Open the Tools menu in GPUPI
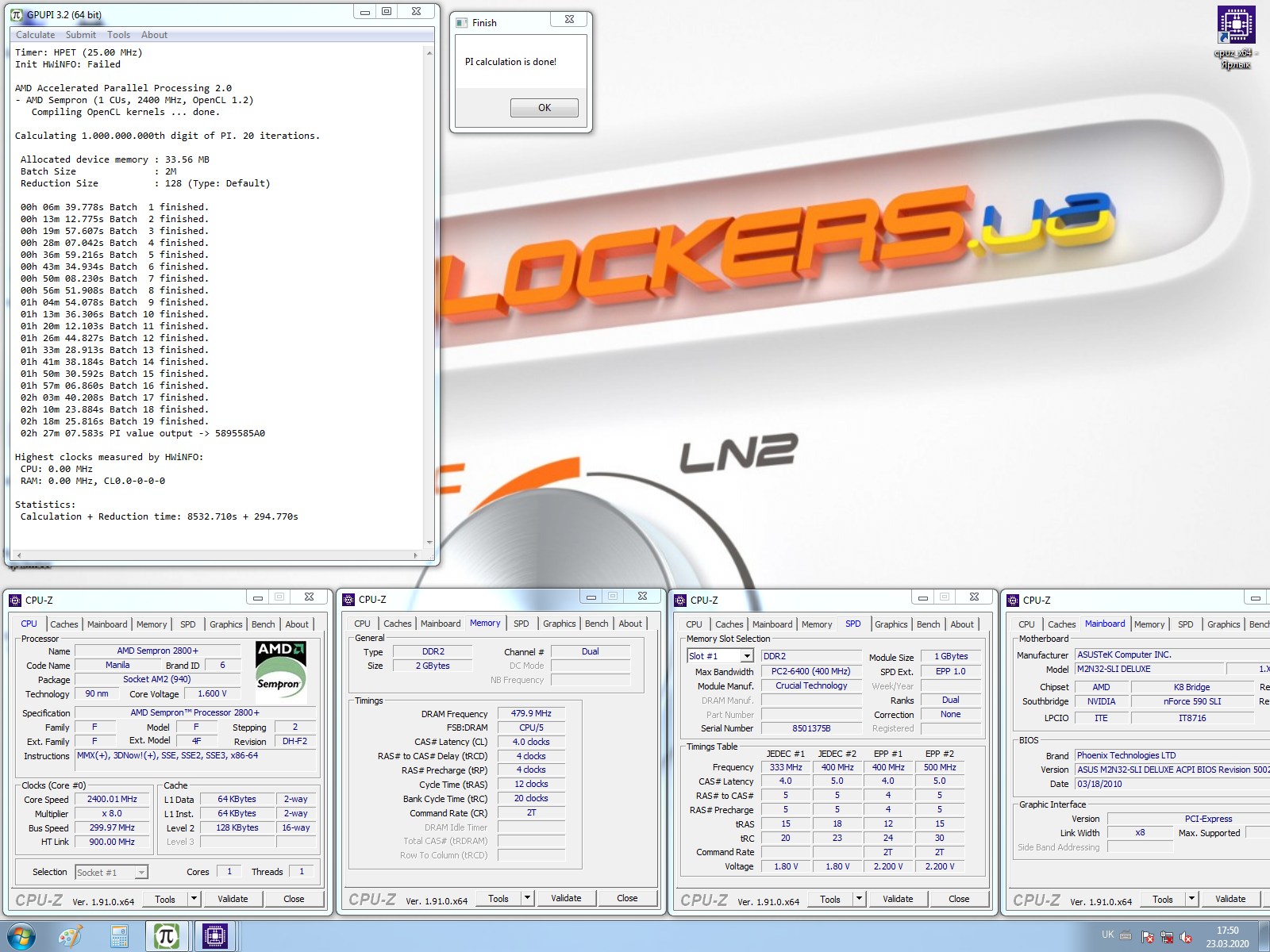Image resolution: width=1270 pixels, height=952 pixels. 118,35
